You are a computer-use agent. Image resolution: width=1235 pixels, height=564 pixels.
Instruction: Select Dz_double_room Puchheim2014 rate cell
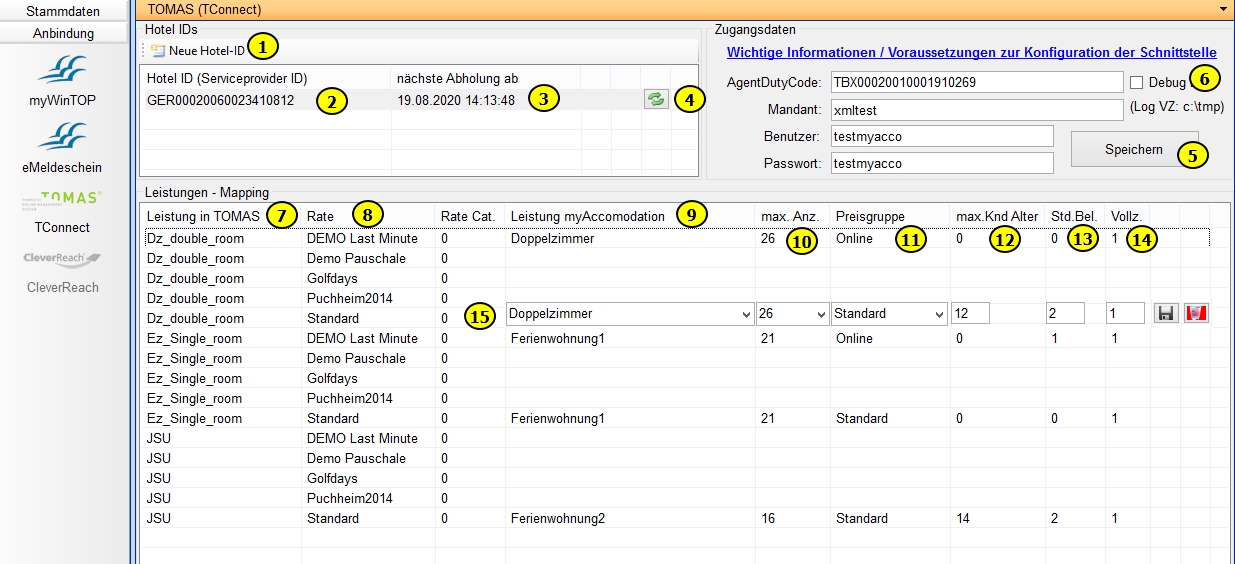[350, 298]
